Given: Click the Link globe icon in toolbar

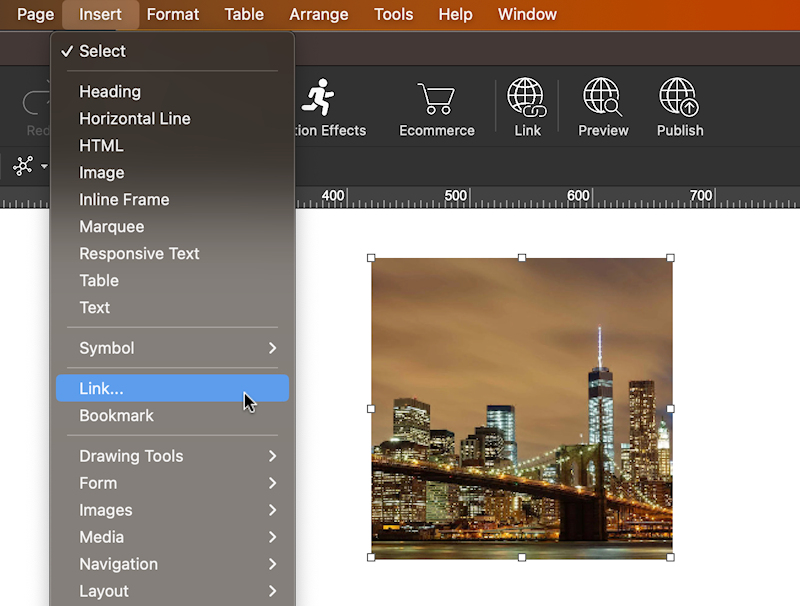Looking at the screenshot, I should point(527,98).
